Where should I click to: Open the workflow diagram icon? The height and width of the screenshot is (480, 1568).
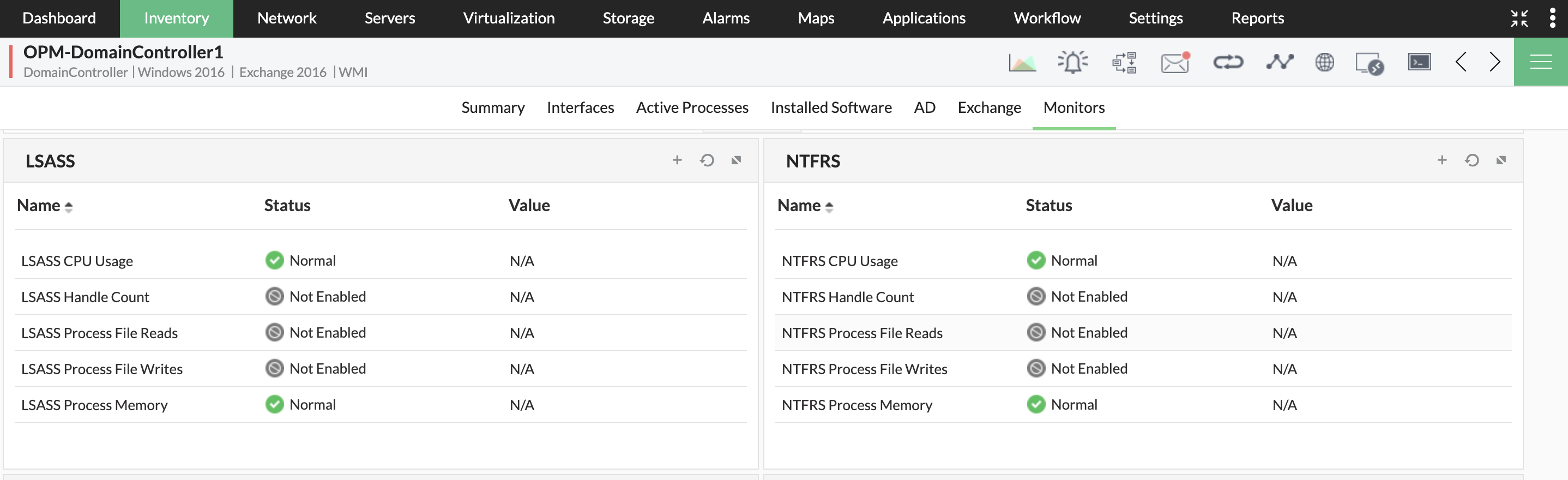coord(1124,62)
